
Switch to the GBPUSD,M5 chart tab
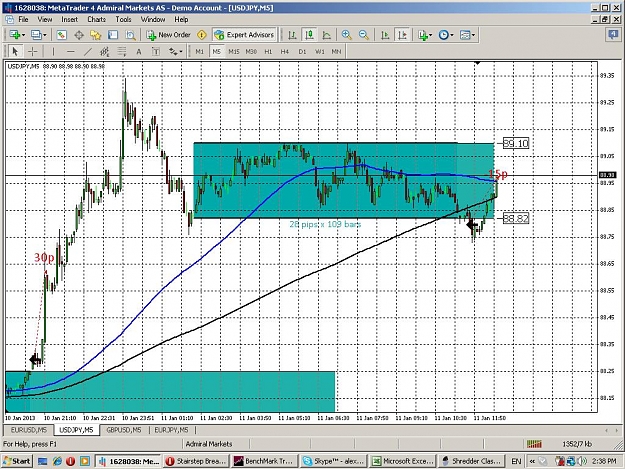[x=124, y=430]
